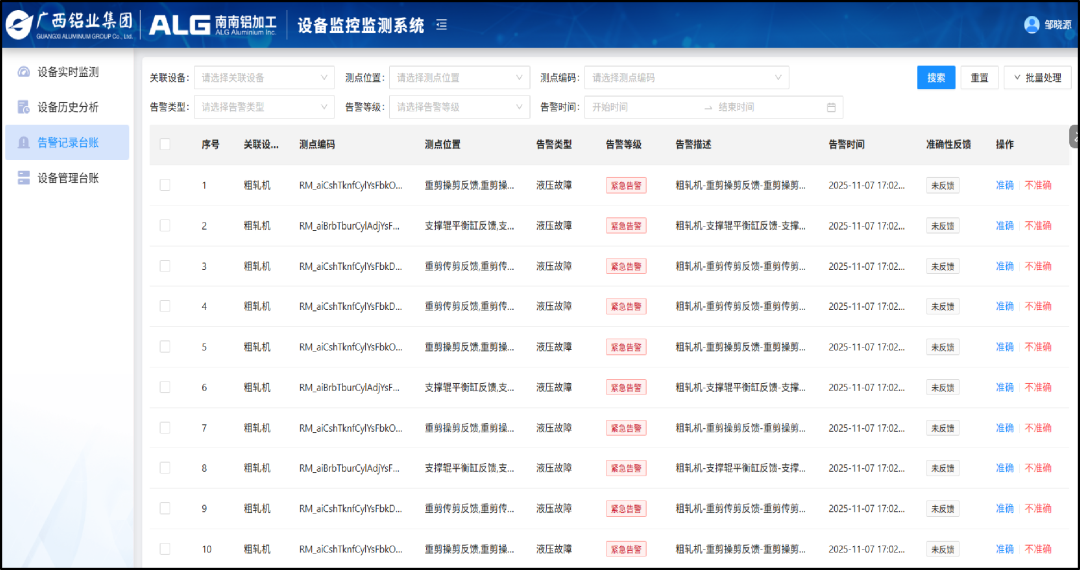Check the checkbox for row 1
The image size is (1080, 570).
click(x=165, y=185)
